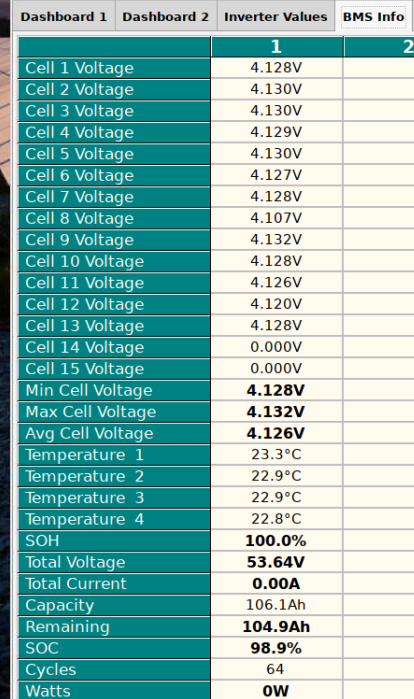The width and height of the screenshot is (414, 699).
Task: Click the Capacity value 106.1Ah
Action: point(276,605)
